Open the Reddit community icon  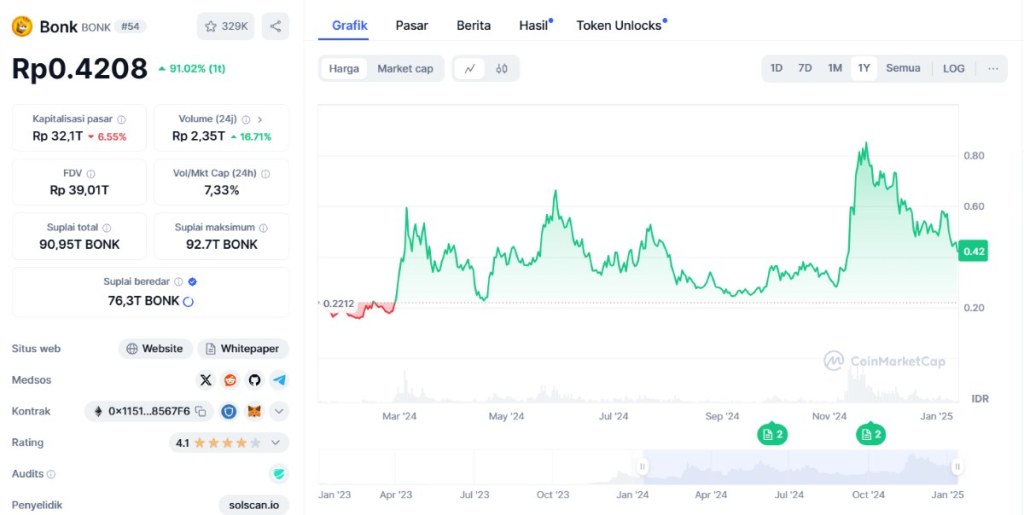pyautogui.click(x=231, y=380)
